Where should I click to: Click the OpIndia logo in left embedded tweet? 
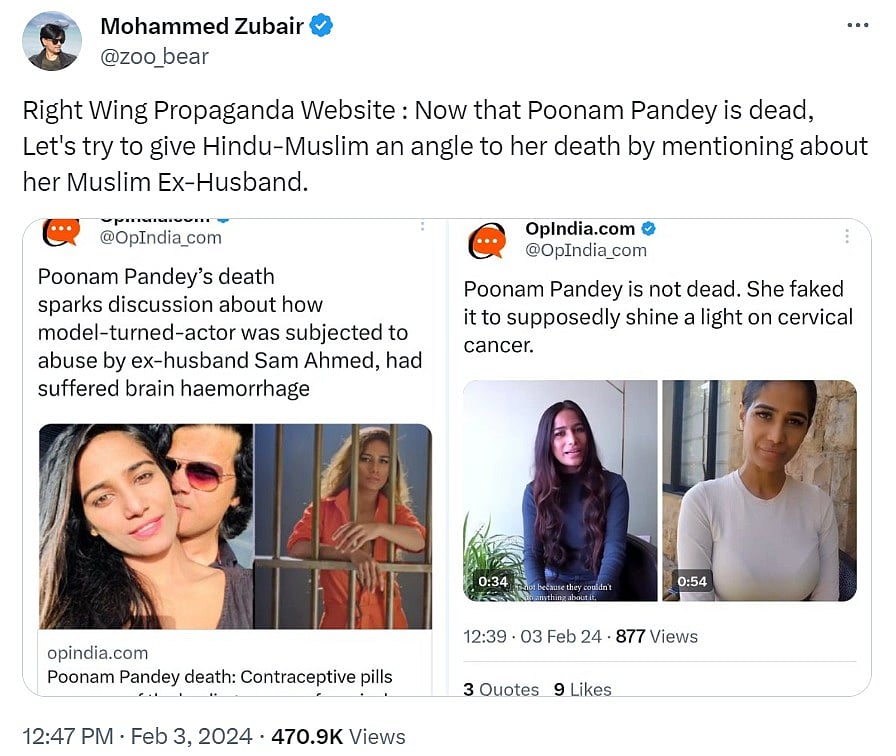click(61, 232)
